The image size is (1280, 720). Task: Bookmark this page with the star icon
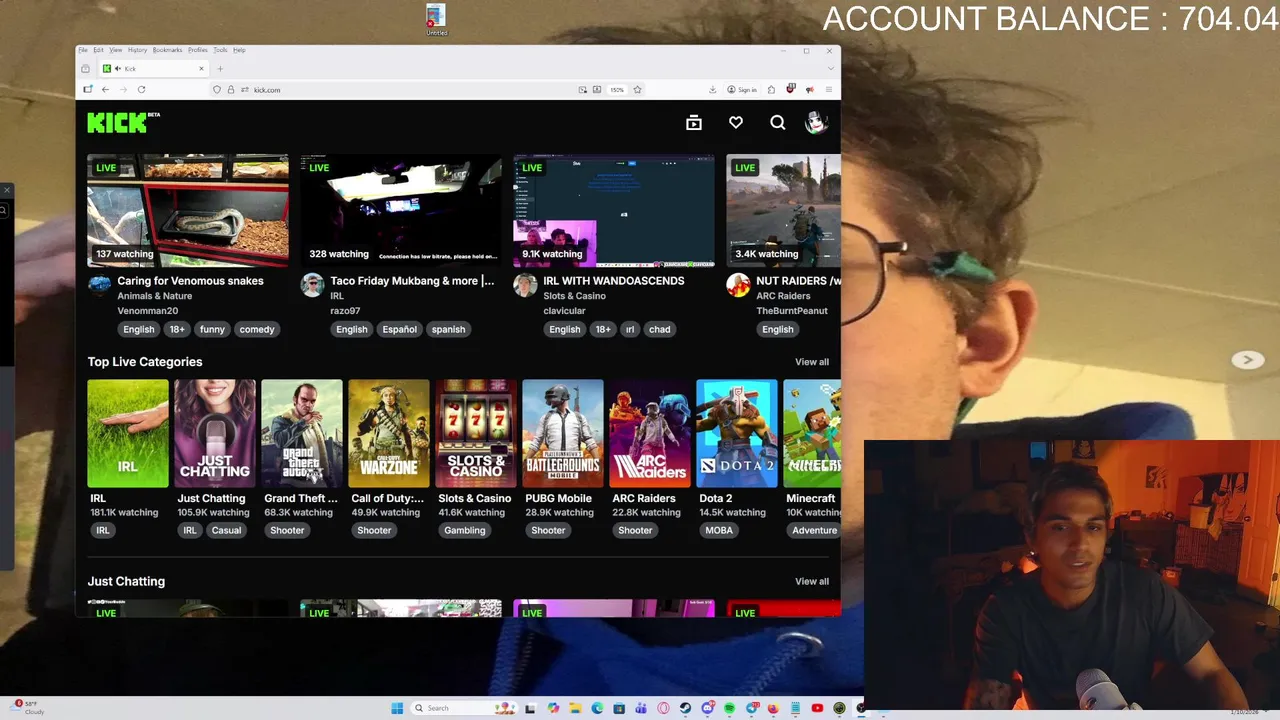(x=637, y=90)
